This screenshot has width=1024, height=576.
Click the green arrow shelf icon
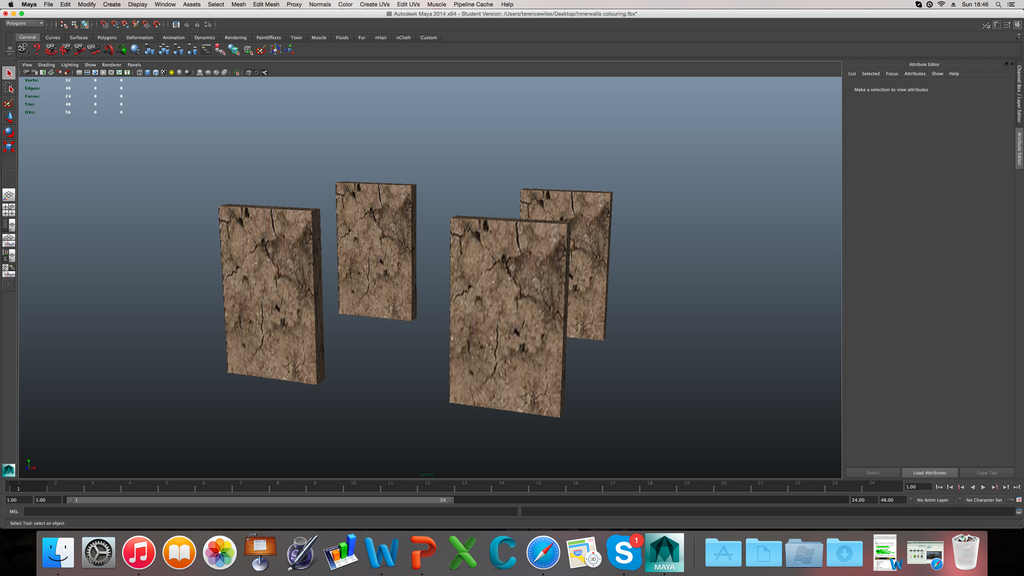point(121,49)
